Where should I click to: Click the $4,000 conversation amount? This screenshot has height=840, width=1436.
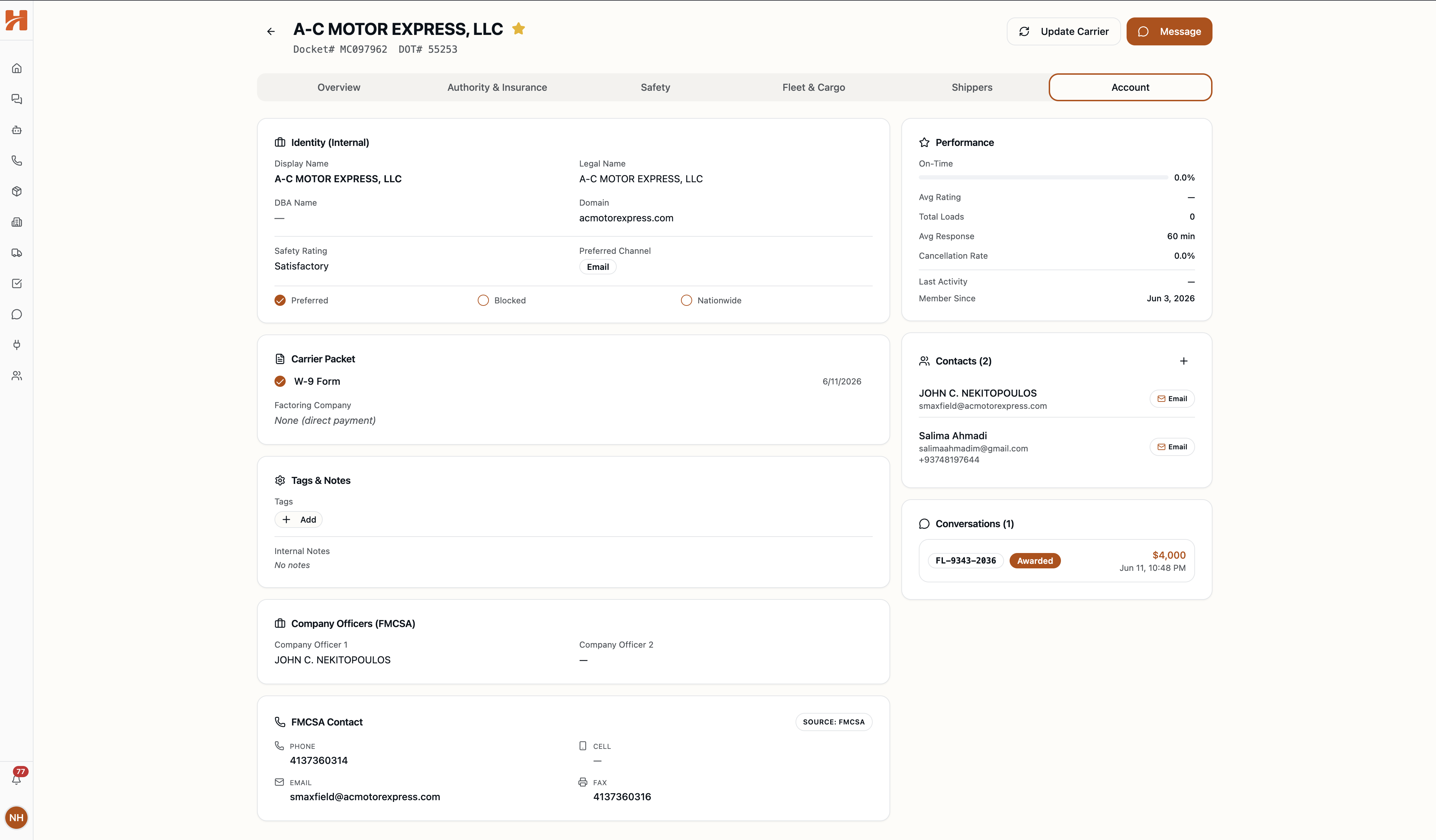[x=1169, y=555]
